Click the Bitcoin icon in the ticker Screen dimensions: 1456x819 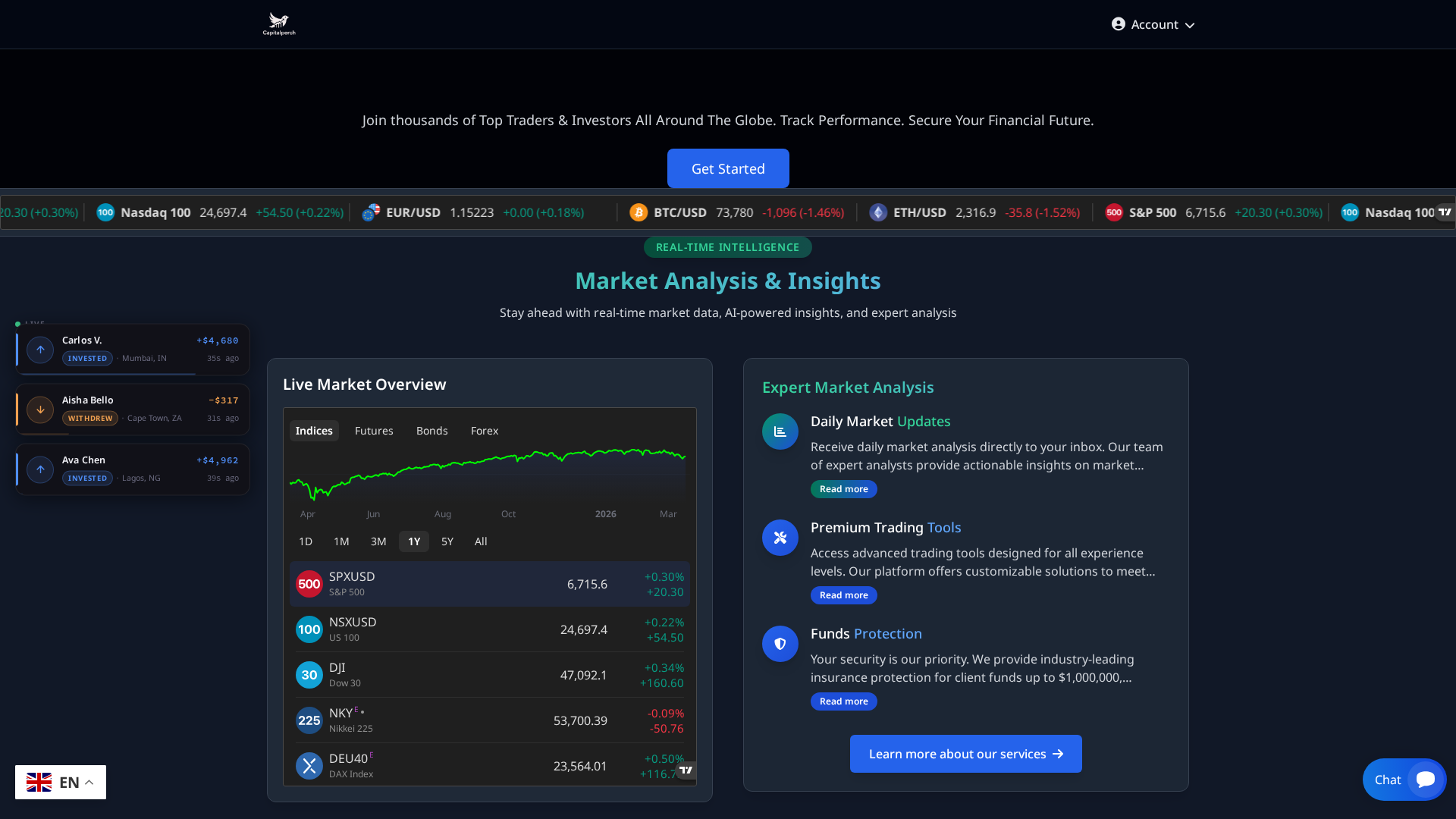(x=638, y=213)
